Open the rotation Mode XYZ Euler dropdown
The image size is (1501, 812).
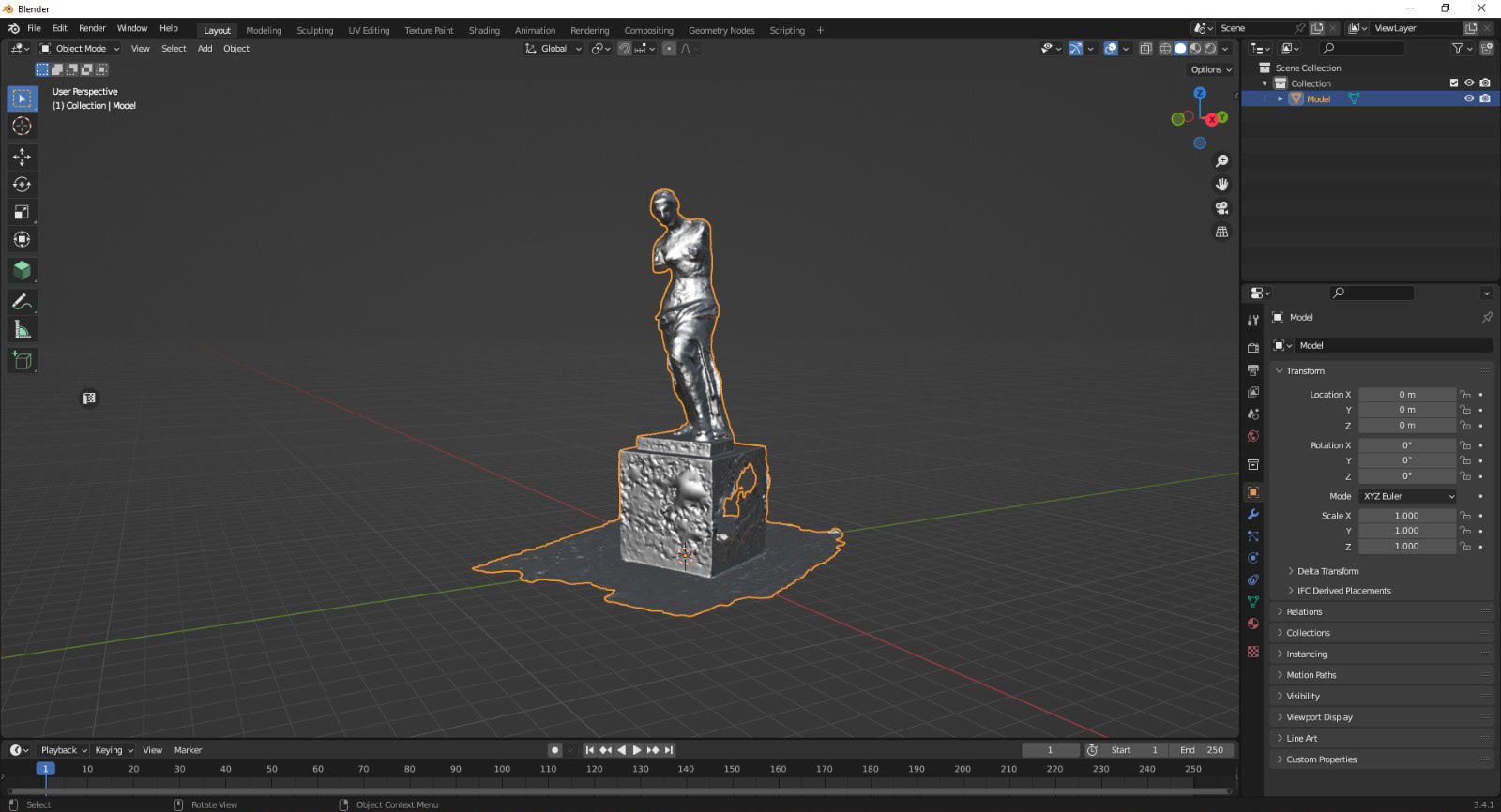(1408, 496)
